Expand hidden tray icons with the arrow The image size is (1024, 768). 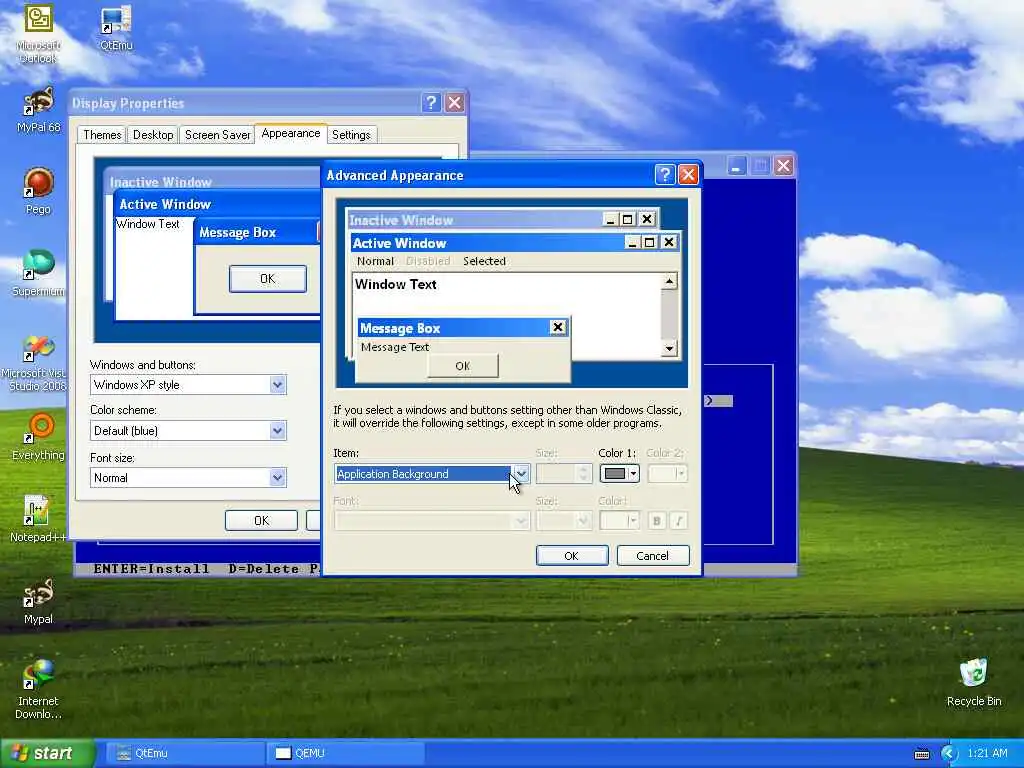(948, 754)
